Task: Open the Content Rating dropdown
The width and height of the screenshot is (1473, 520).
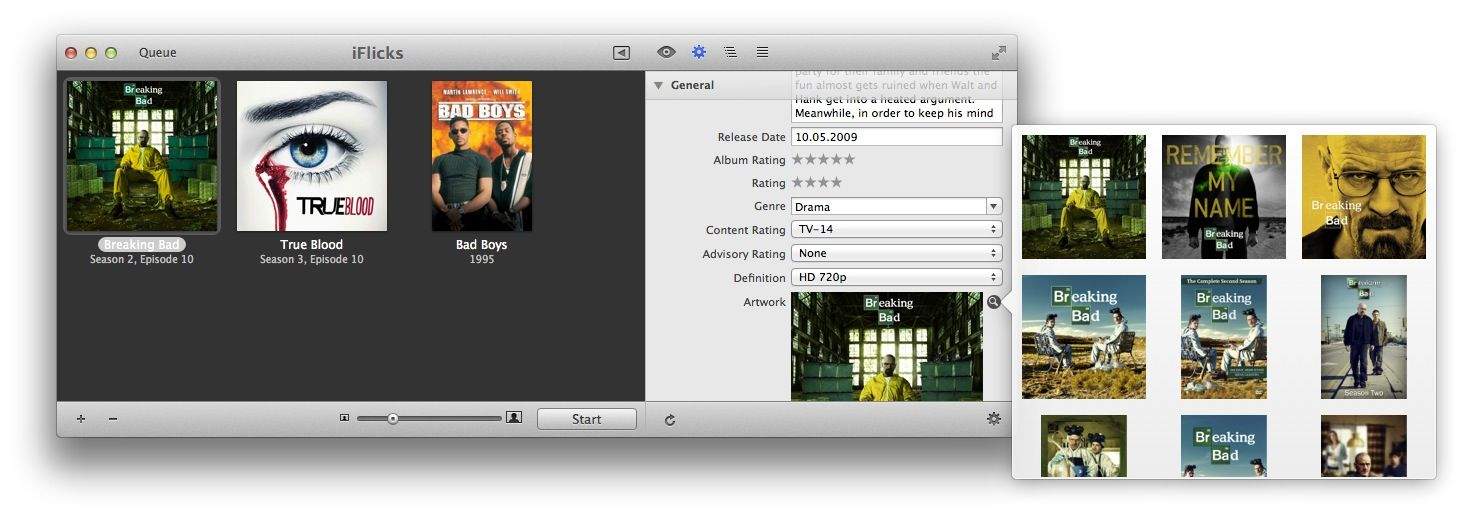Action: (x=896, y=230)
